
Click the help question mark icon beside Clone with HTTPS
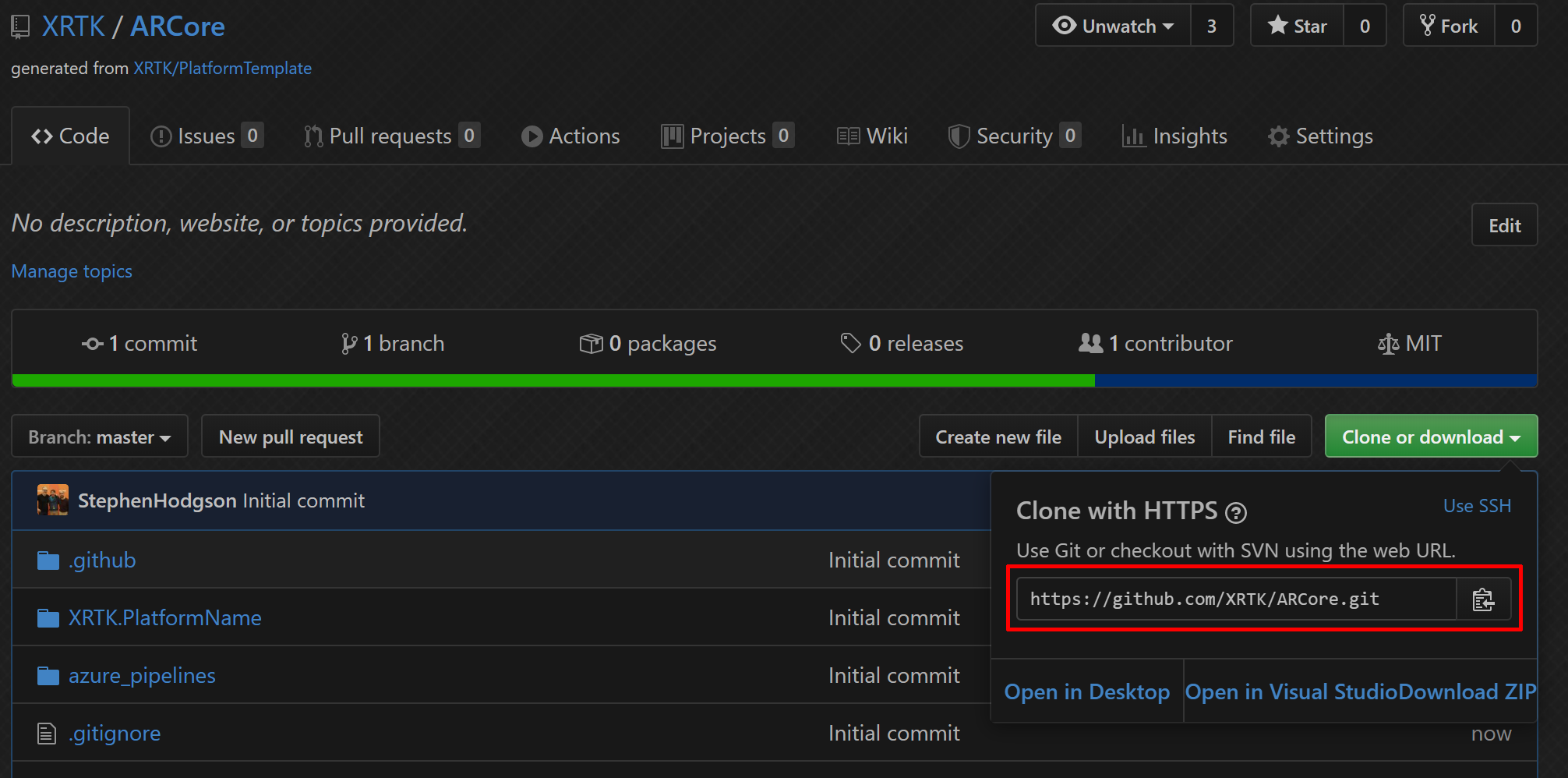tap(1236, 512)
